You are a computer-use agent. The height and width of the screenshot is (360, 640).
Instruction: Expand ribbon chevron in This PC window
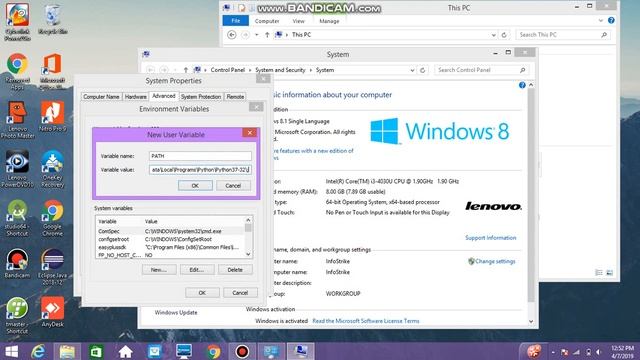click(x=600, y=20)
